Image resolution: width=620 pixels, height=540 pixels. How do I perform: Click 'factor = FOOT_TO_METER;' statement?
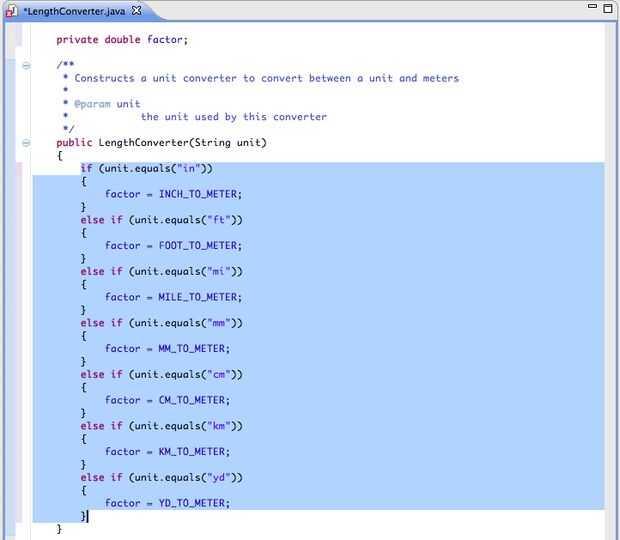tap(173, 245)
